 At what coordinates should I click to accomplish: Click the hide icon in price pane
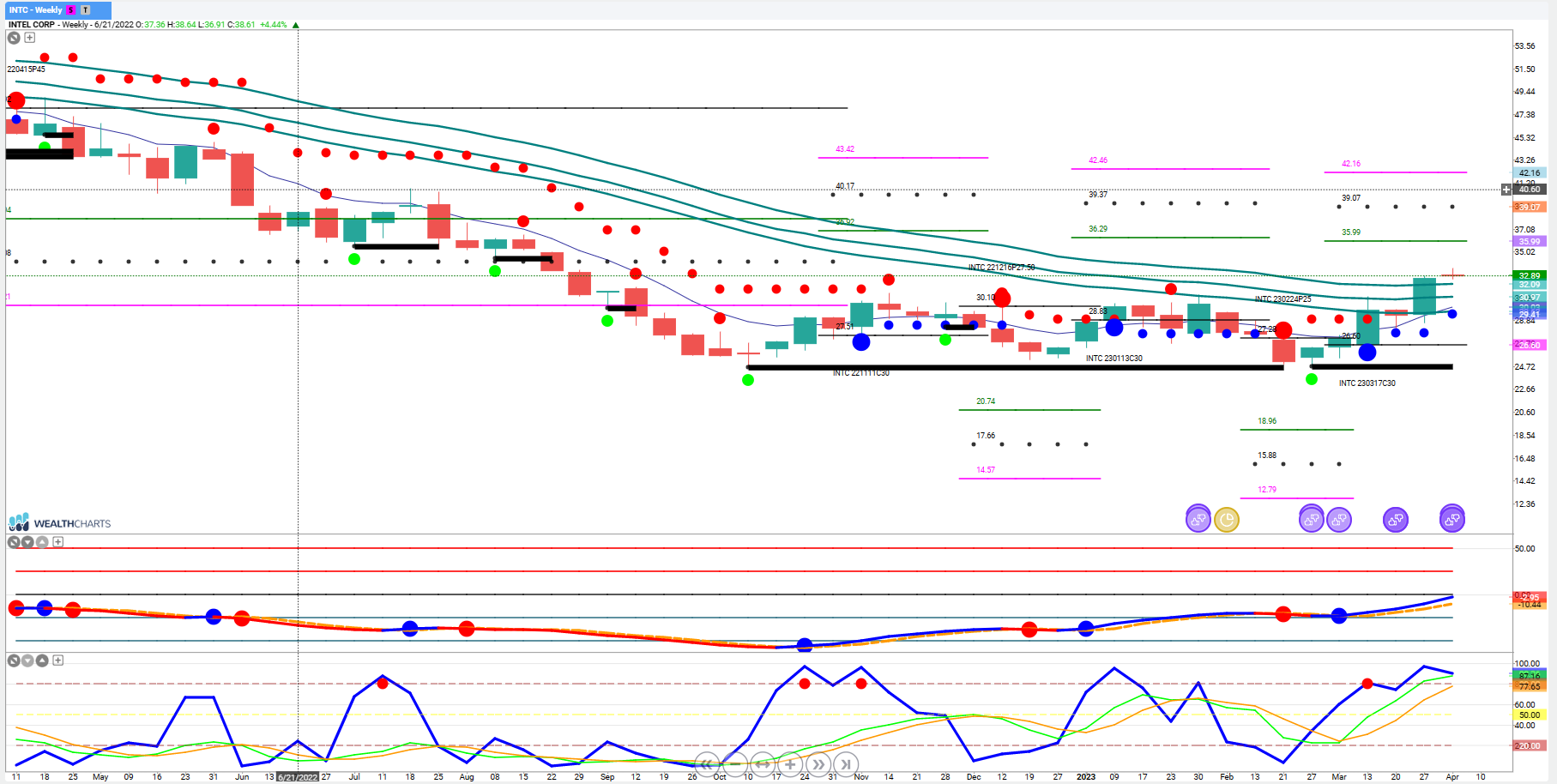(x=14, y=38)
